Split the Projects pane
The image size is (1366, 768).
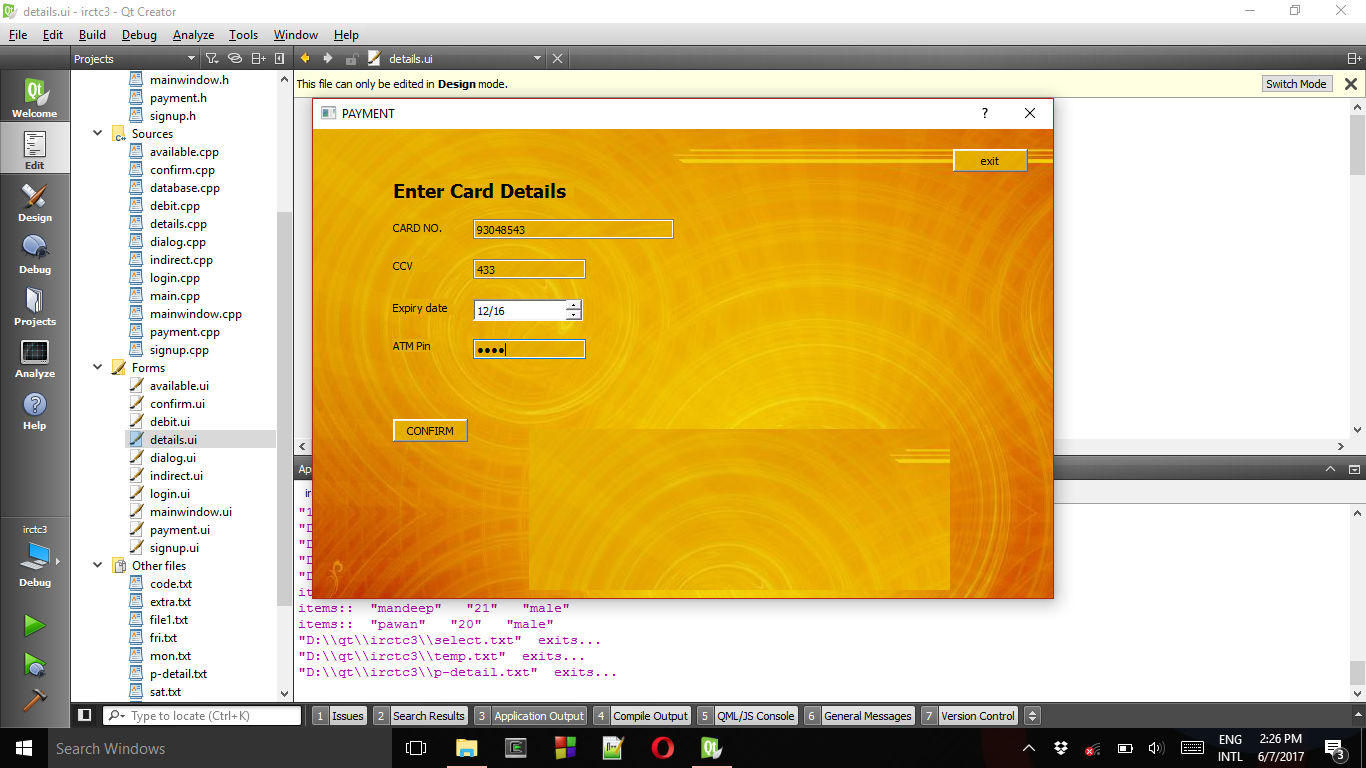pyautogui.click(x=258, y=59)
